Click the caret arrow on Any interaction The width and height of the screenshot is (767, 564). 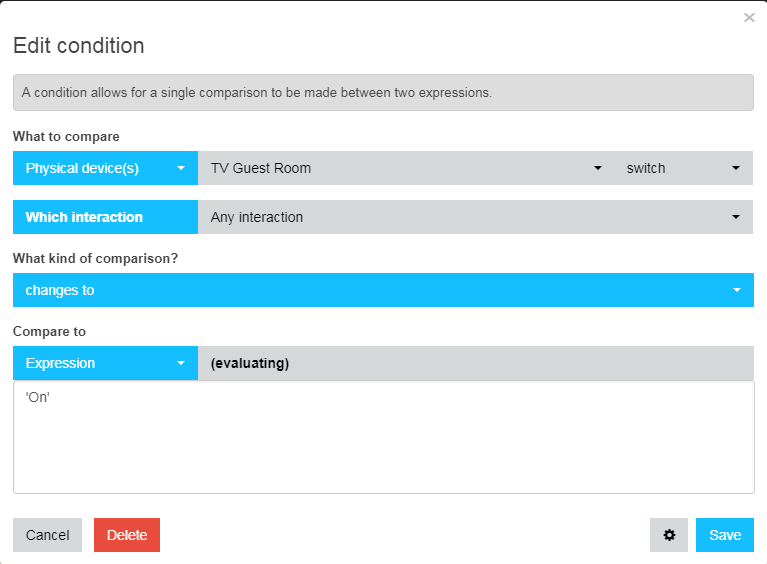(736, 217)
